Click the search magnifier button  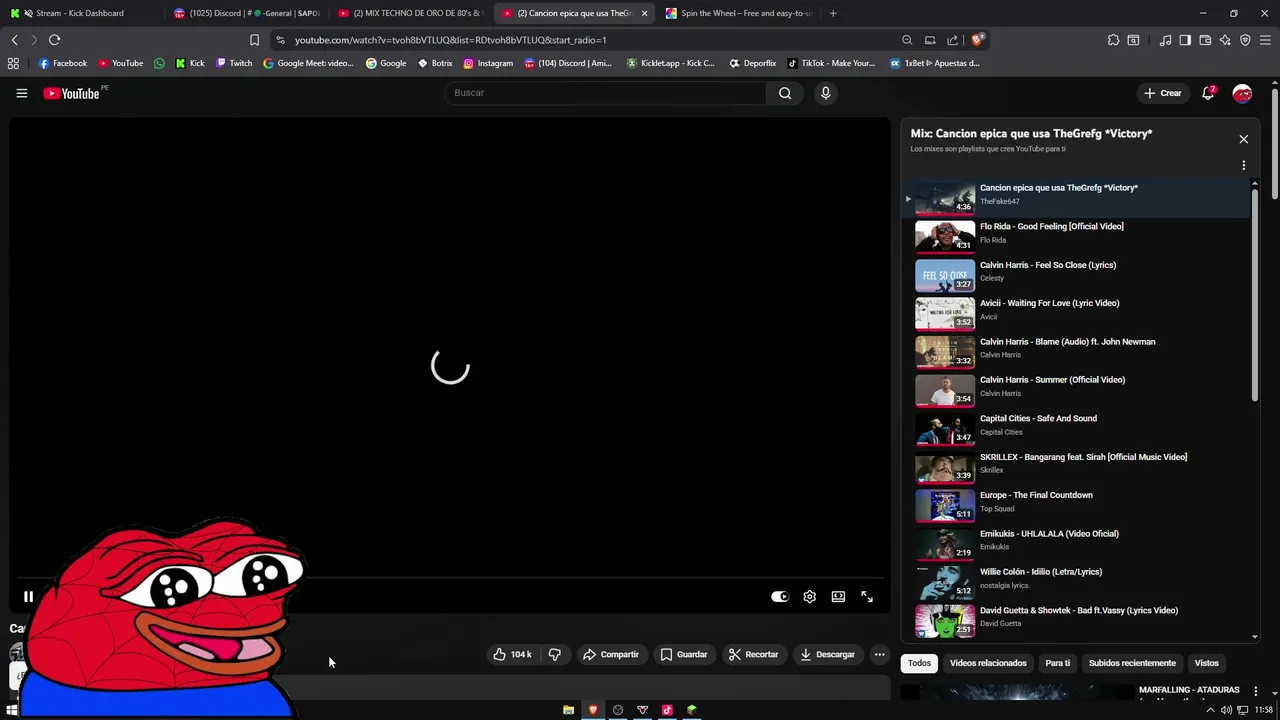[x=785, y=93]
